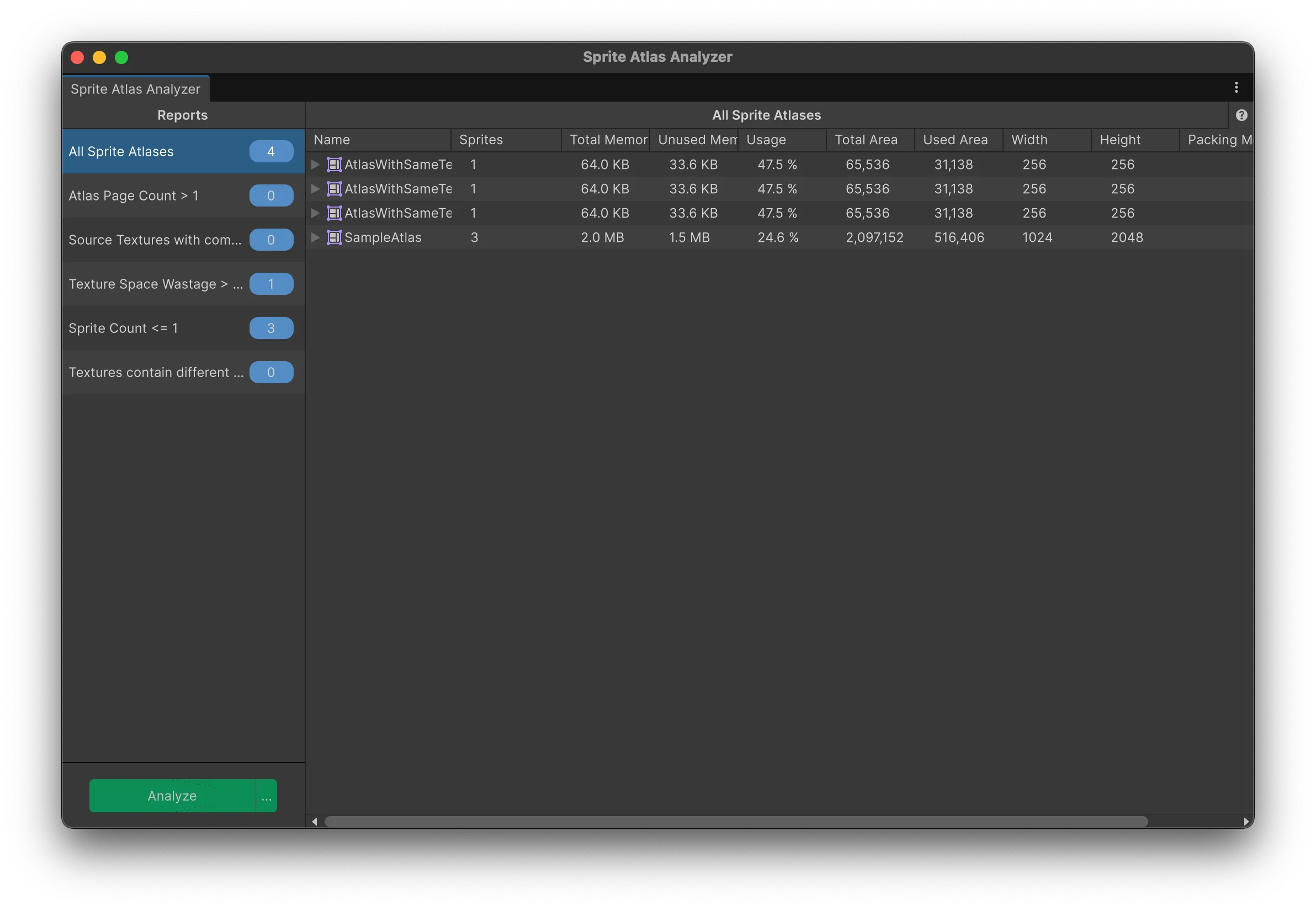The height and width of the screenshot is (910, 1316).
Task: Open the three-dot window options menu
Action: (1235, 87)
